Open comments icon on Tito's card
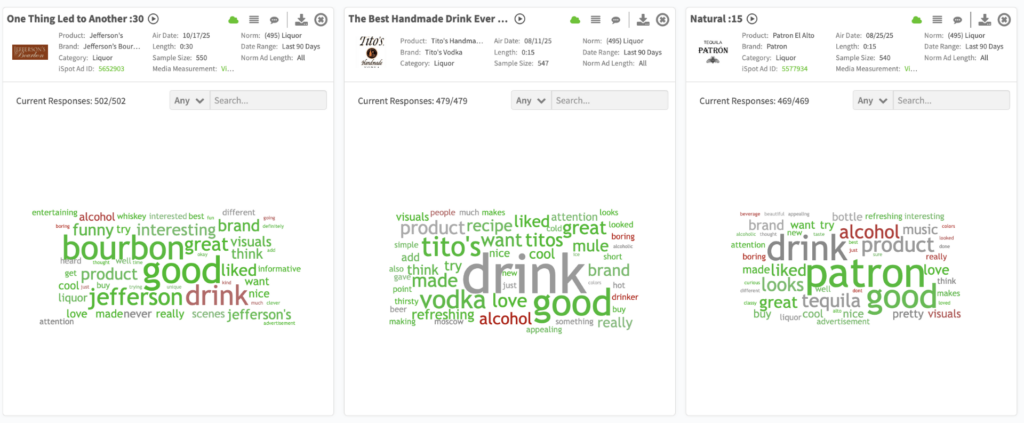 (616, 19)
